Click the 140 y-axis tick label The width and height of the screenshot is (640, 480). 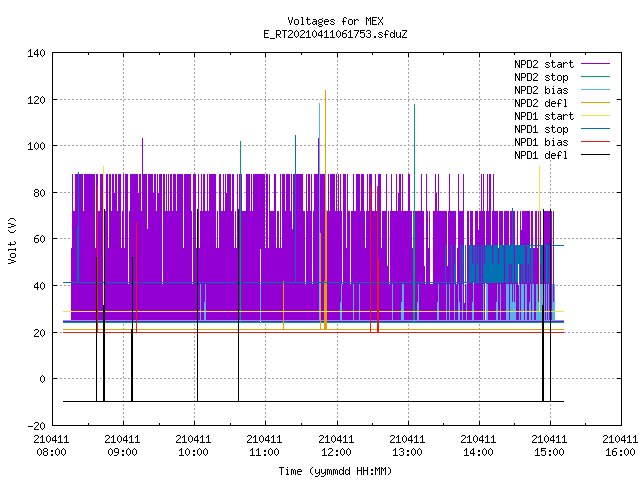point(36,53)
